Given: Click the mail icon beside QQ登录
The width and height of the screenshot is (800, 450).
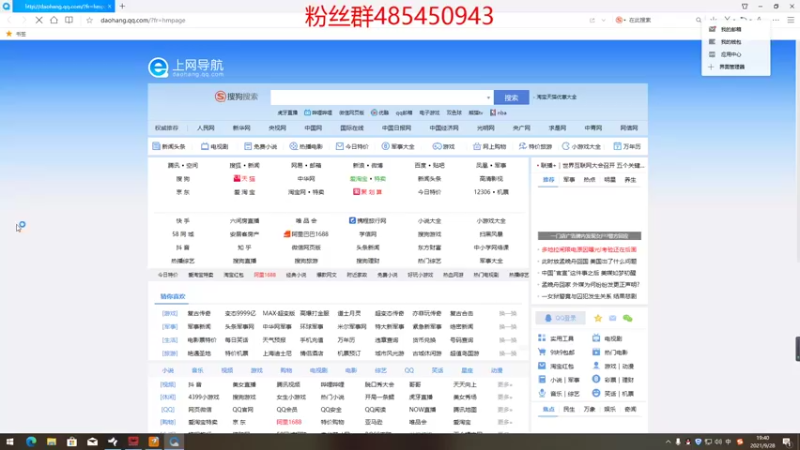Looking at the screenshot, I should [x=613, y=318].
